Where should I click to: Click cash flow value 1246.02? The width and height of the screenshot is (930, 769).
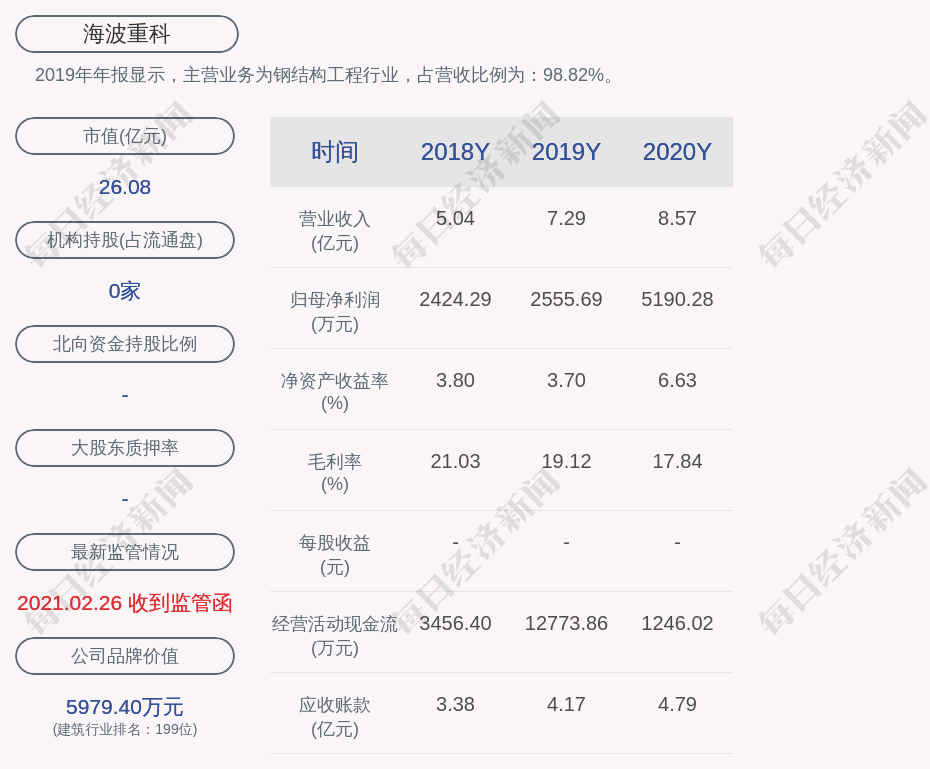[677, 623]
